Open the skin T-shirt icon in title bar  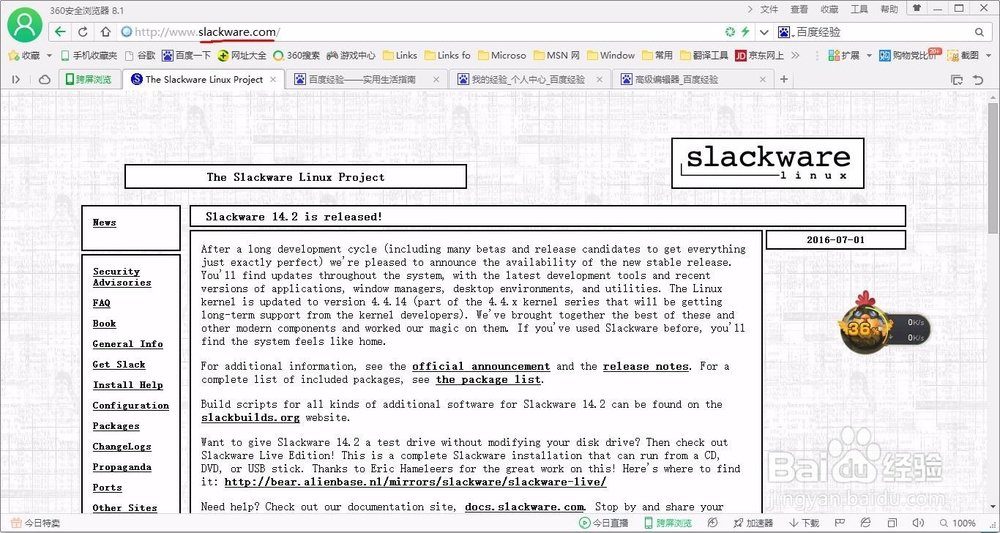[x=916, y=9]
